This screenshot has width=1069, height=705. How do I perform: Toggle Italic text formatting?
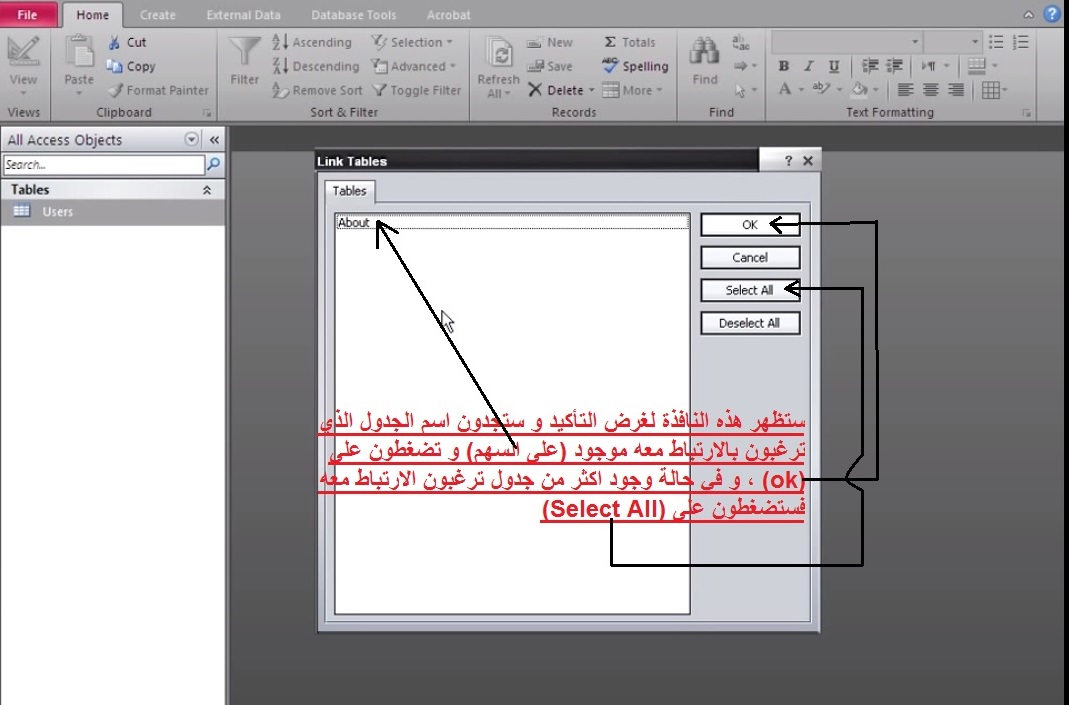point(809,66)
